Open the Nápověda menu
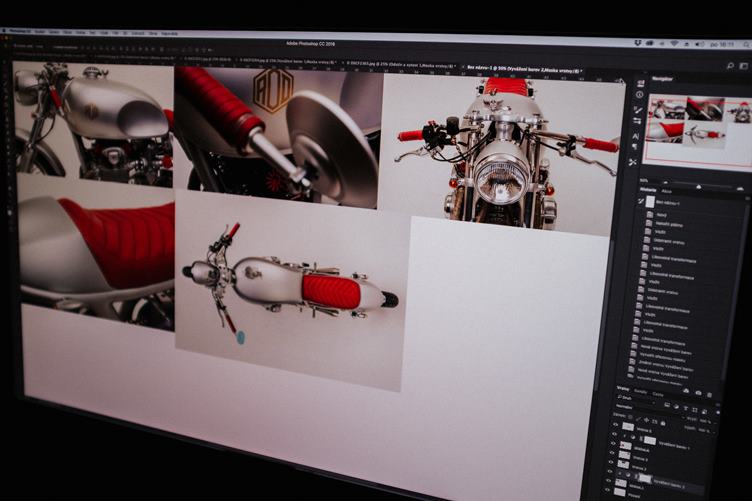This screenshot has height=501, width=752. coord(170,34)
